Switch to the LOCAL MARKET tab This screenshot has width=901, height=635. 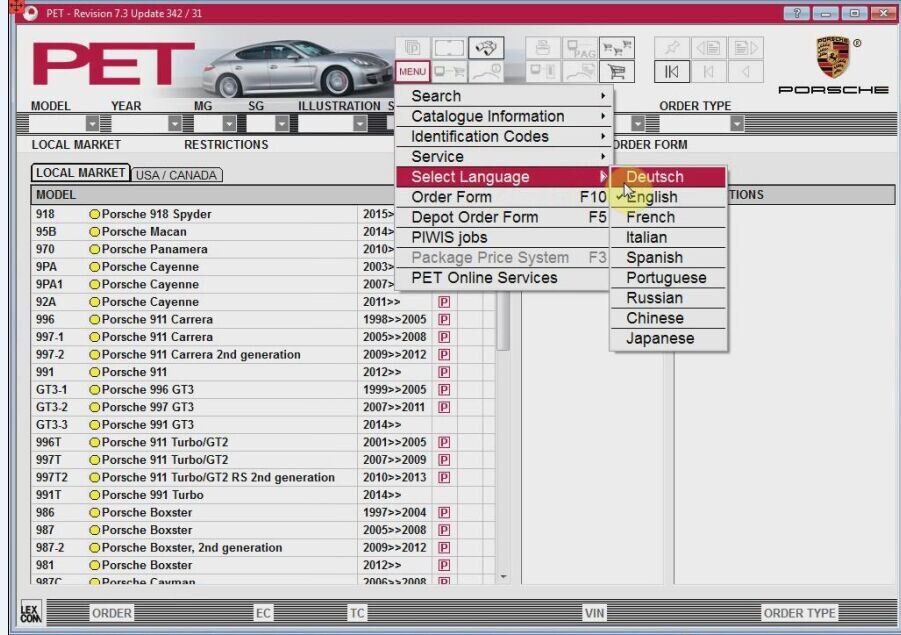(80, 173)
